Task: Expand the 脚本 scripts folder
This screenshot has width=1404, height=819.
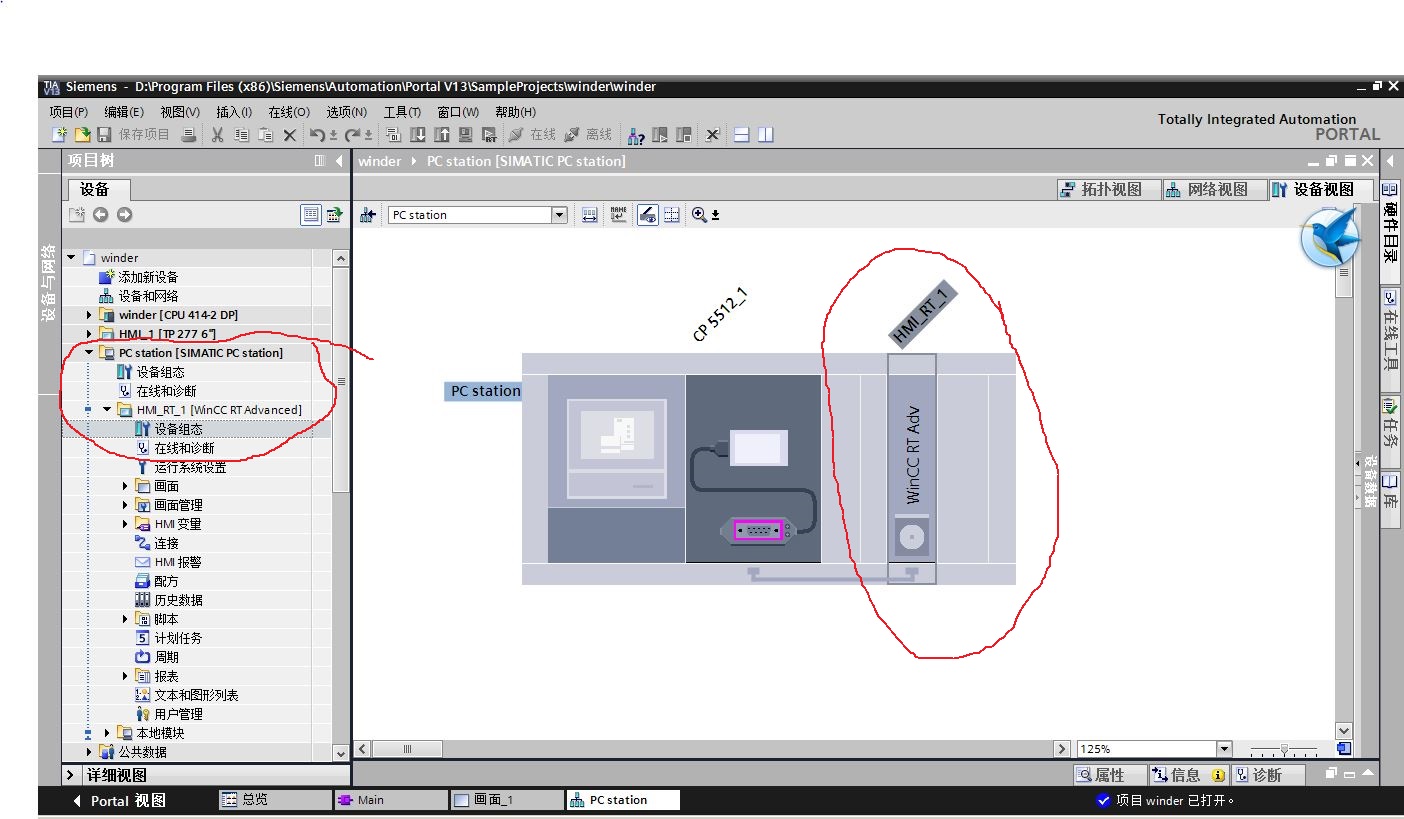Action: pyautogui.click(x=125, y=619)
